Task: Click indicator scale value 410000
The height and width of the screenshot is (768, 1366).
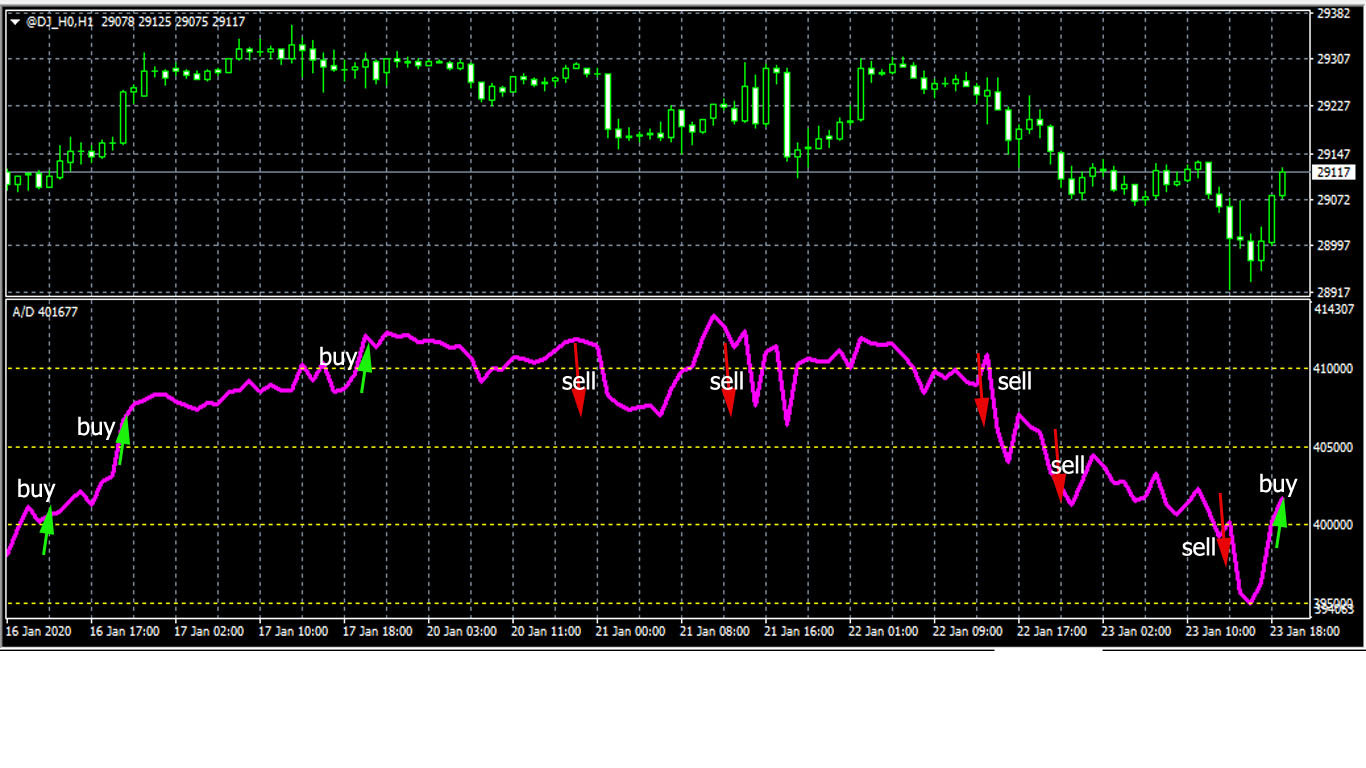Action: (x=1335, y=368)
